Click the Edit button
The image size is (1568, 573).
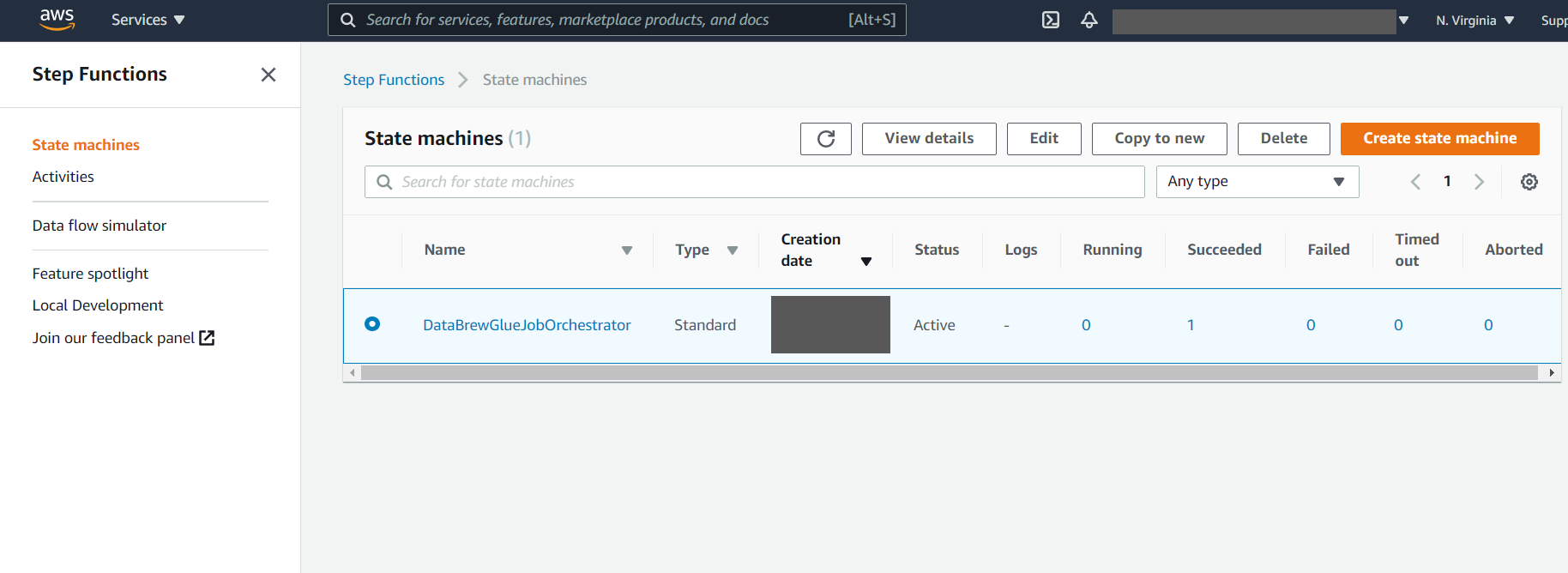pyautogui.click(x=1044, y=139)
